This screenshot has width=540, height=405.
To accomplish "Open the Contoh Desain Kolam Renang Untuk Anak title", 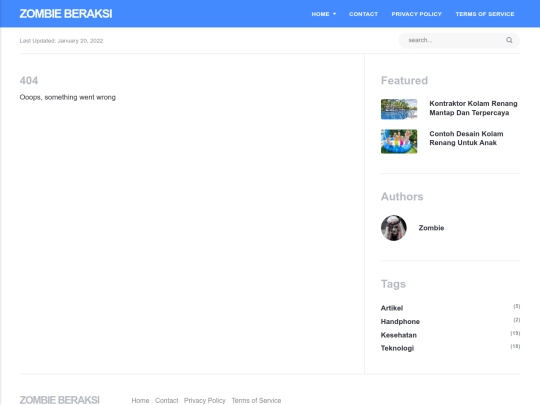I will (466, 138).
